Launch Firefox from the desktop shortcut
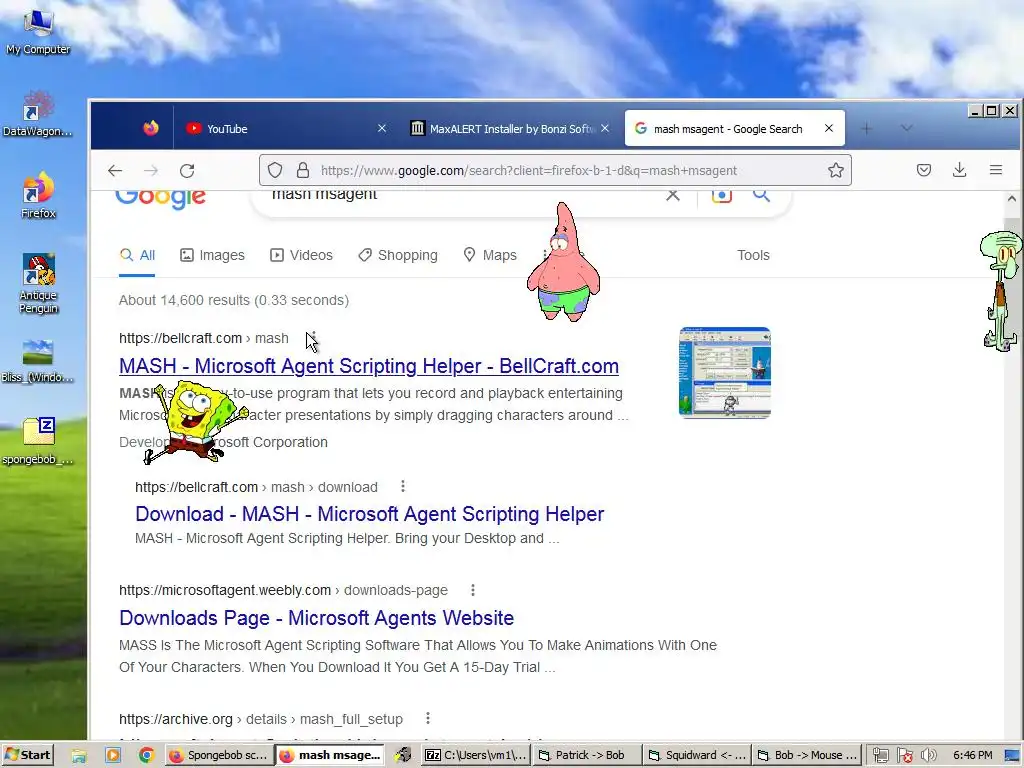This screenshot has height=768, width=1024. [x=38, y=195]
